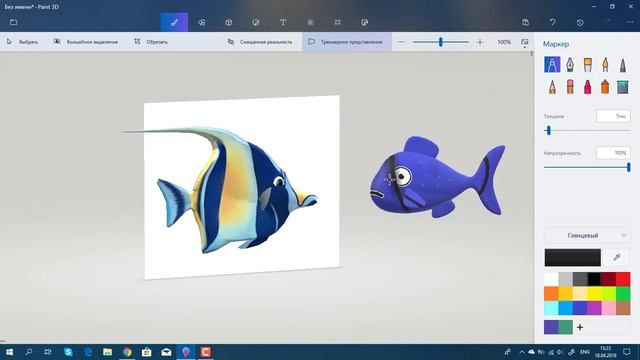The height and width of the screenshot is (360, 640).
Task: Choose the indigo blue color swatch
Action: click(x=580, y=308)
